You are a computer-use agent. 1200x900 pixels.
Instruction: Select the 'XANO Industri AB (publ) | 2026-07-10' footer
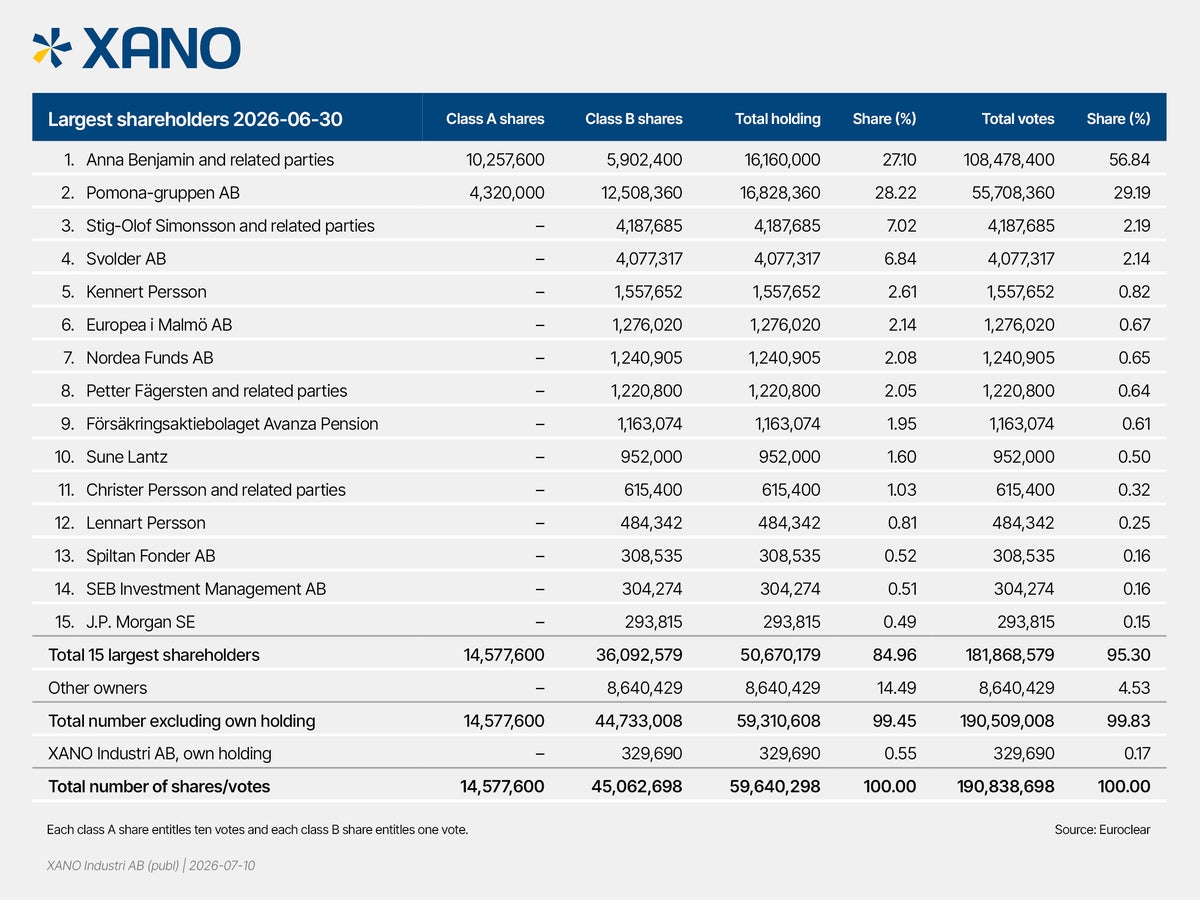151,865
